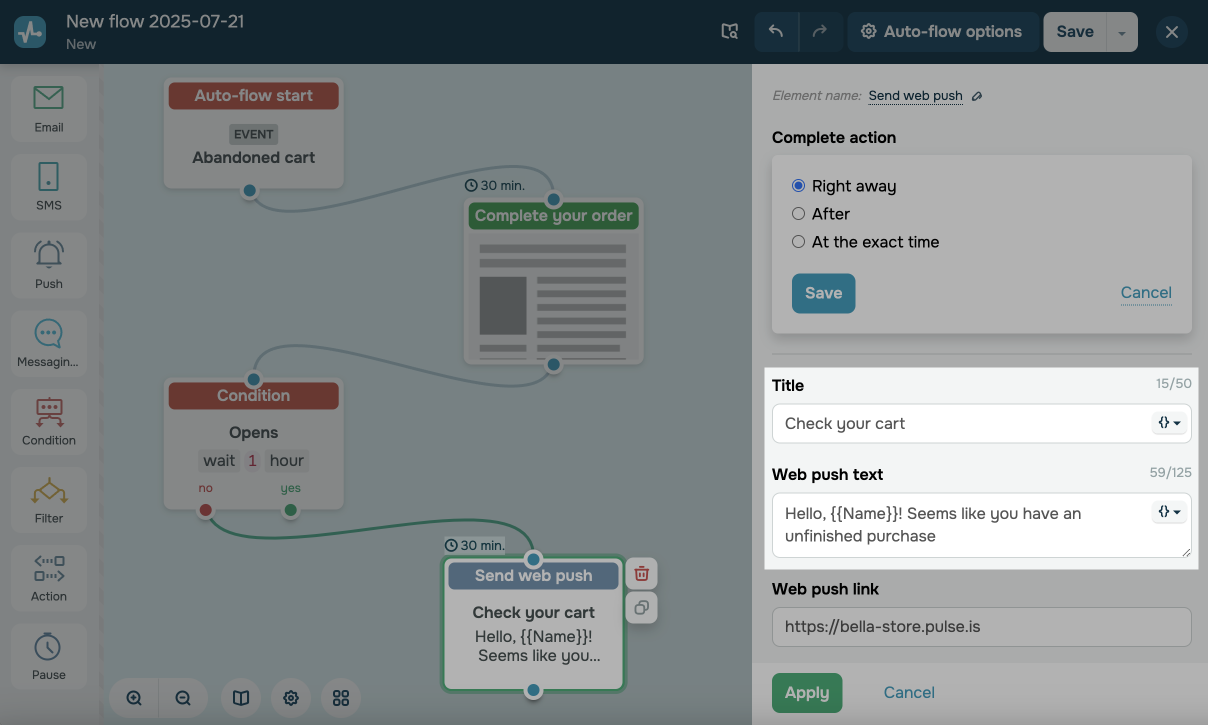
Task: Expand variables dropdown in Web push text
Action: [x=1169, y=512]
